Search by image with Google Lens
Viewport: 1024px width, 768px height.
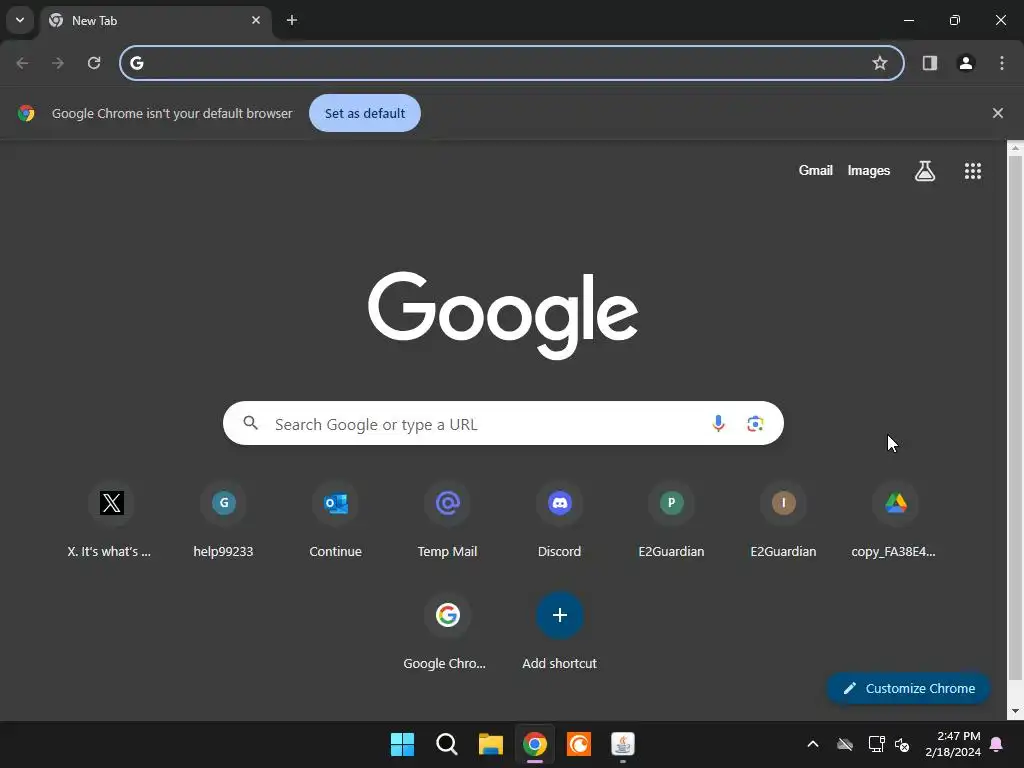click(x=755, y=423)
